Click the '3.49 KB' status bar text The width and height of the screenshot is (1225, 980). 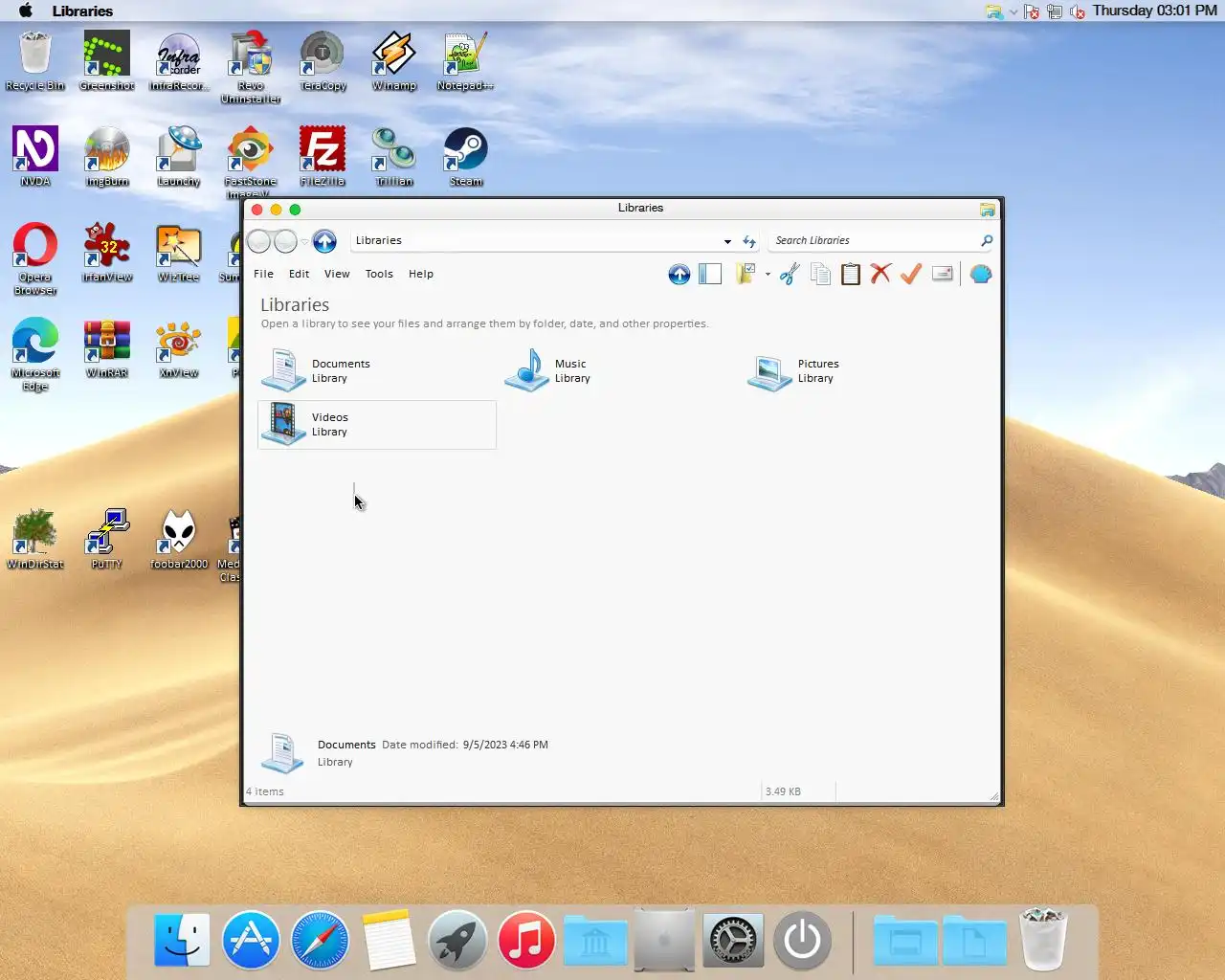(783, 791)
